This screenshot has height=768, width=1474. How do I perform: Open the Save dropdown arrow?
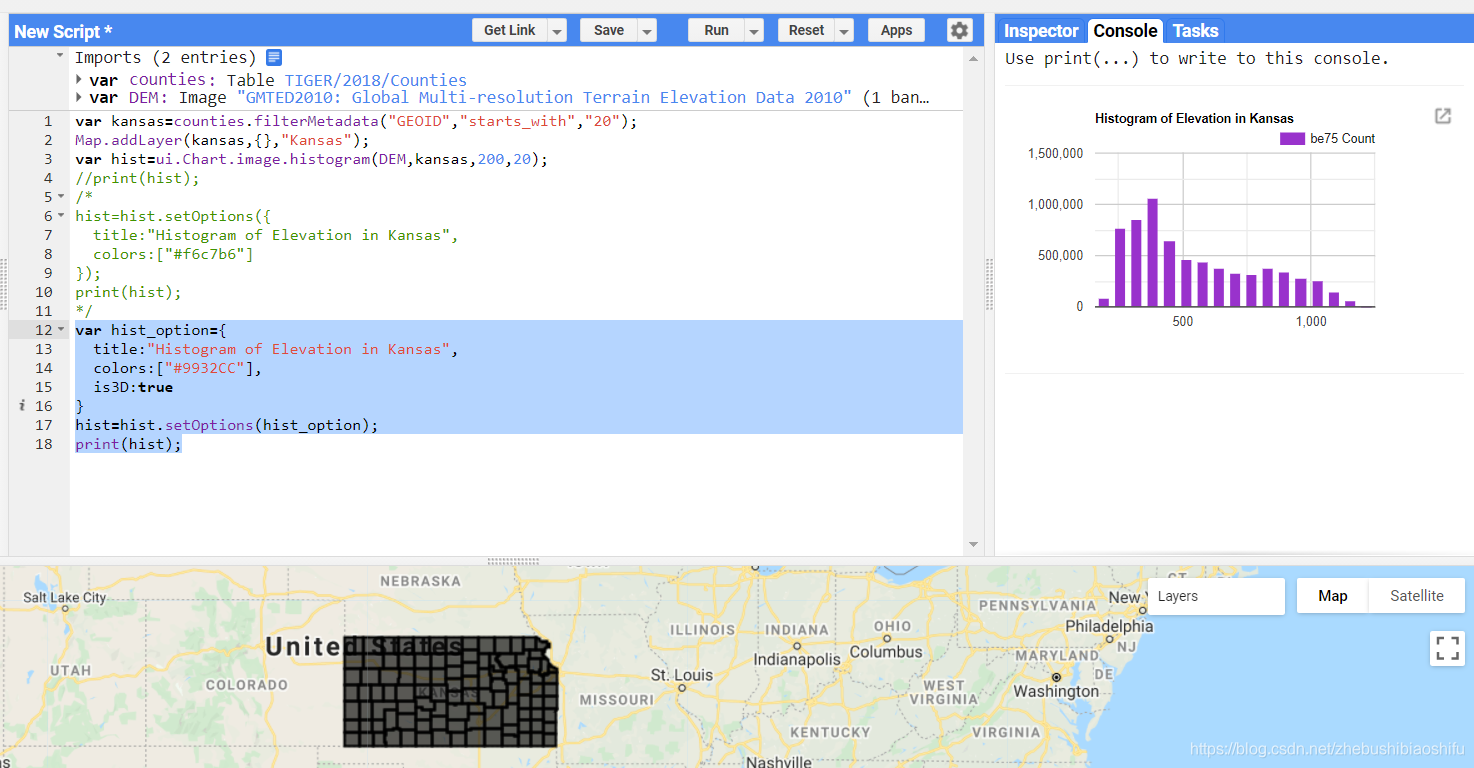click(x=647, y=31)
